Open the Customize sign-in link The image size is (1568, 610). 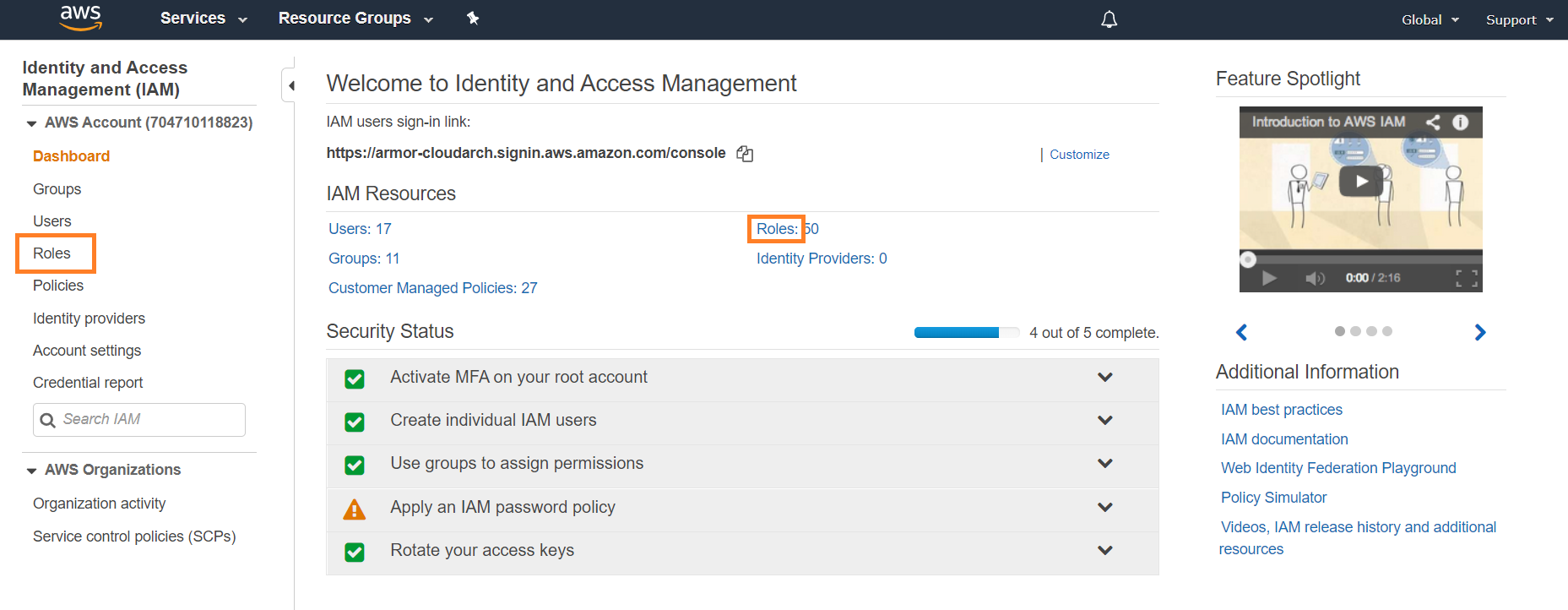(1079, 155)
